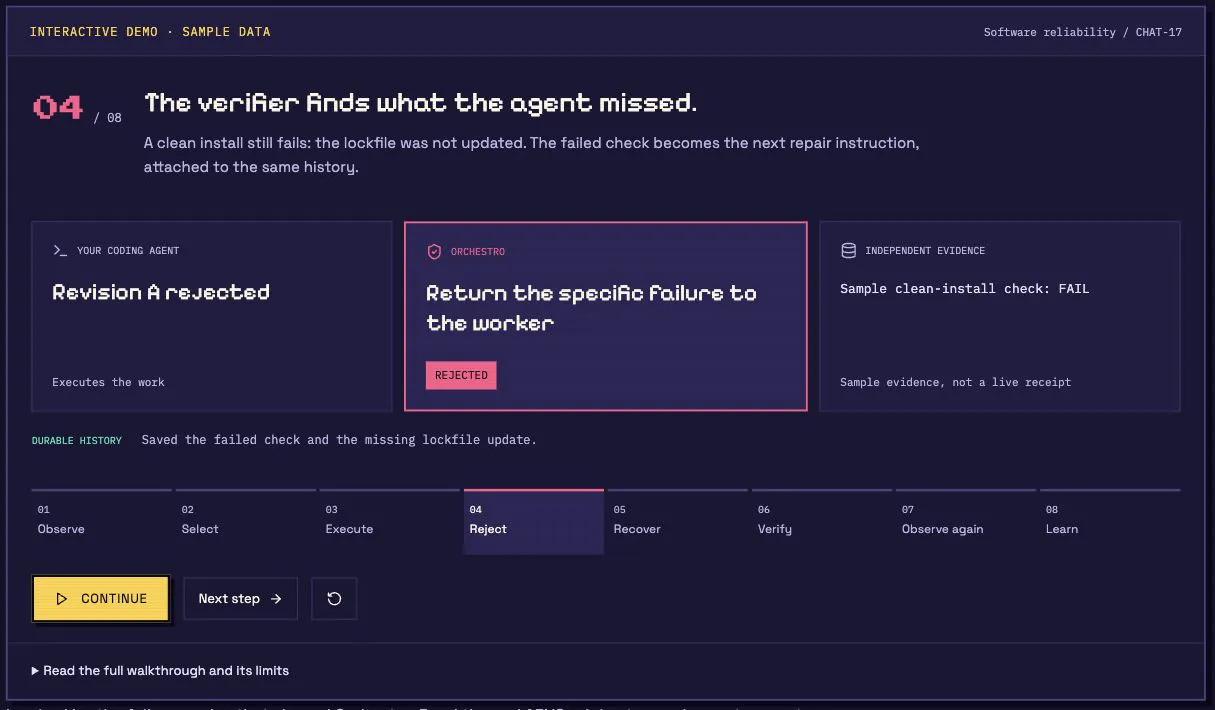Go to step 03 Execute
The image size is (1215, 710).
pos(390,521)
